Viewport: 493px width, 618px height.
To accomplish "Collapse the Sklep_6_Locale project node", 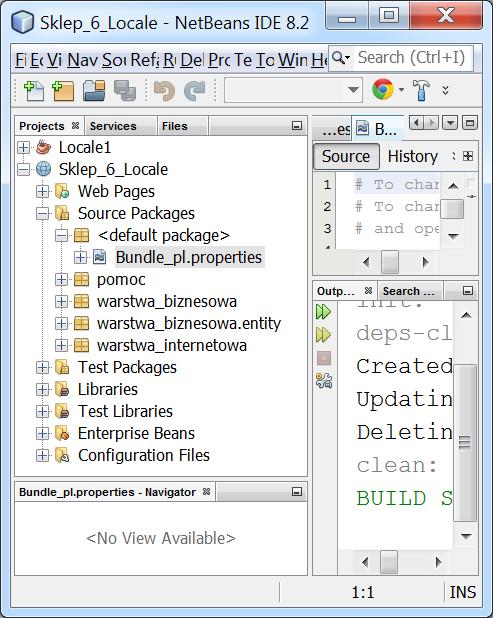I will coord(23,169).
